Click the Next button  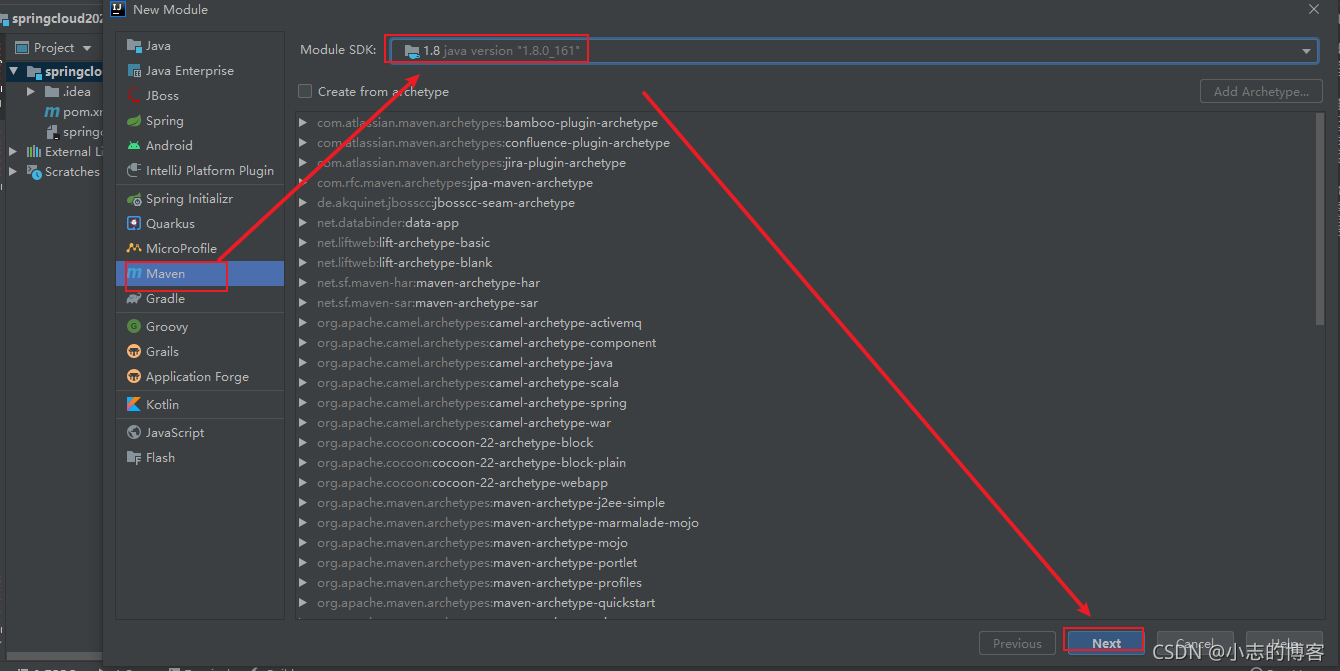[1106, 643]
